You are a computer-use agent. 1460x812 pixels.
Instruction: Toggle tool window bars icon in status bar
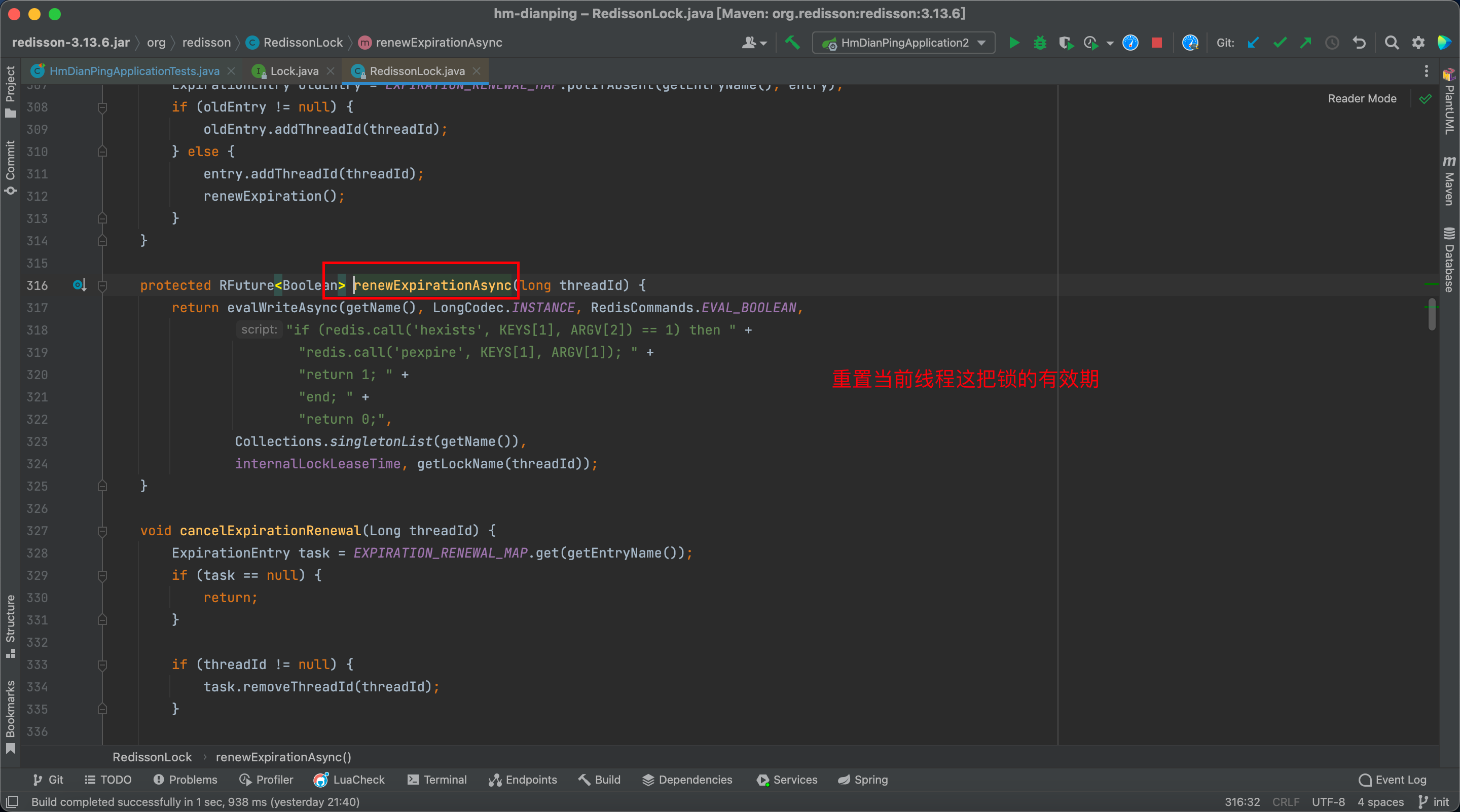12,801
